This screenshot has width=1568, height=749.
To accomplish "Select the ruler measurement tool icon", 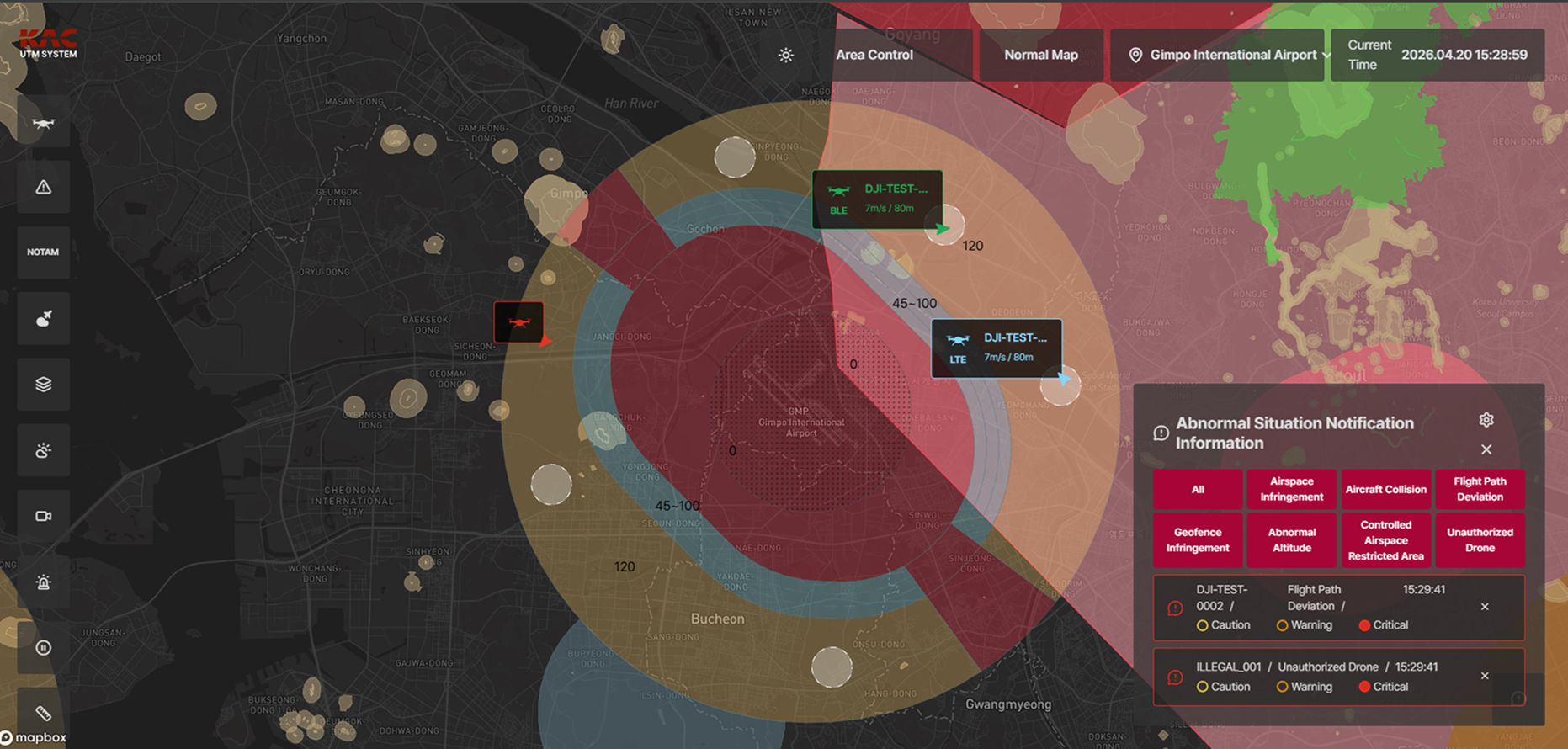I will click(x=43, y=714).
